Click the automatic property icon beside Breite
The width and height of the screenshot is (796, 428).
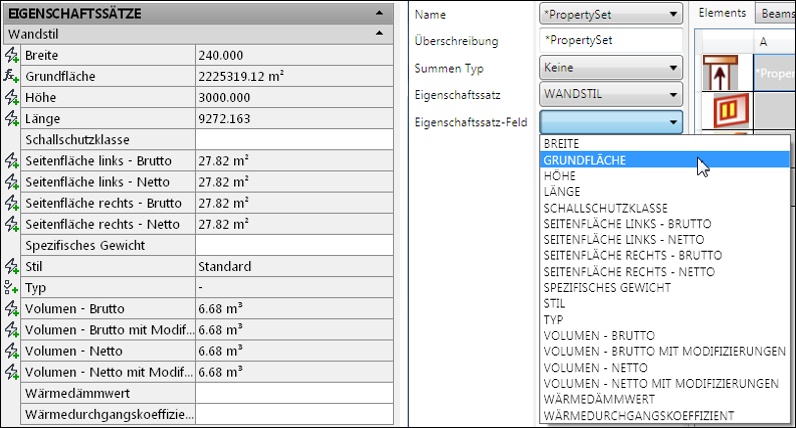(x=11, y=55)
